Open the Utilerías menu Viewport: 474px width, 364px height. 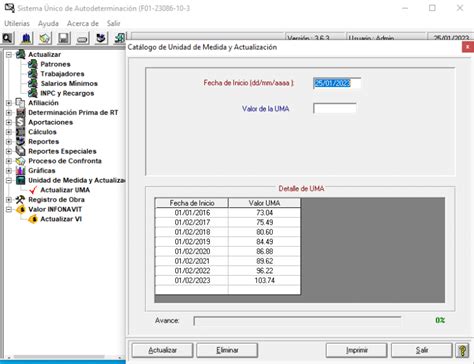click(x=17, y=23)
